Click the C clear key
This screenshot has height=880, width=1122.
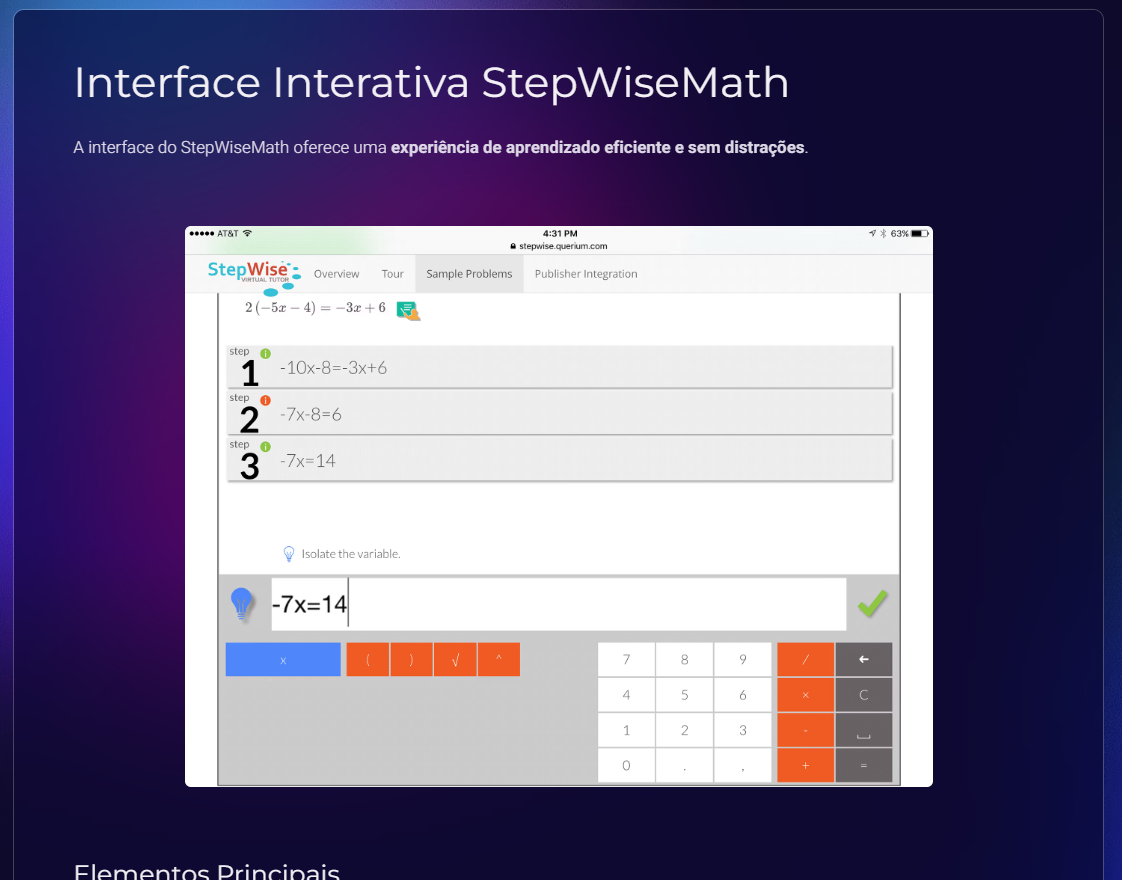864,695
